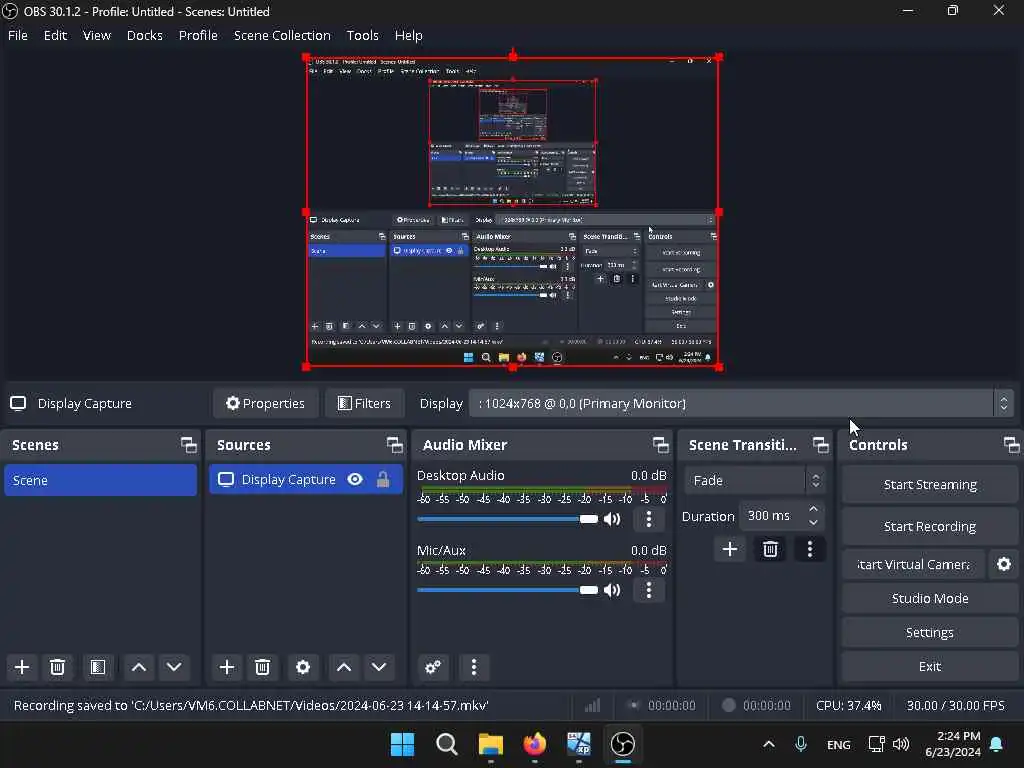Adjust Desktop Audio volume slider
Image resolution: width=1024 pixels, height=768 pixels.
(507, 519)
